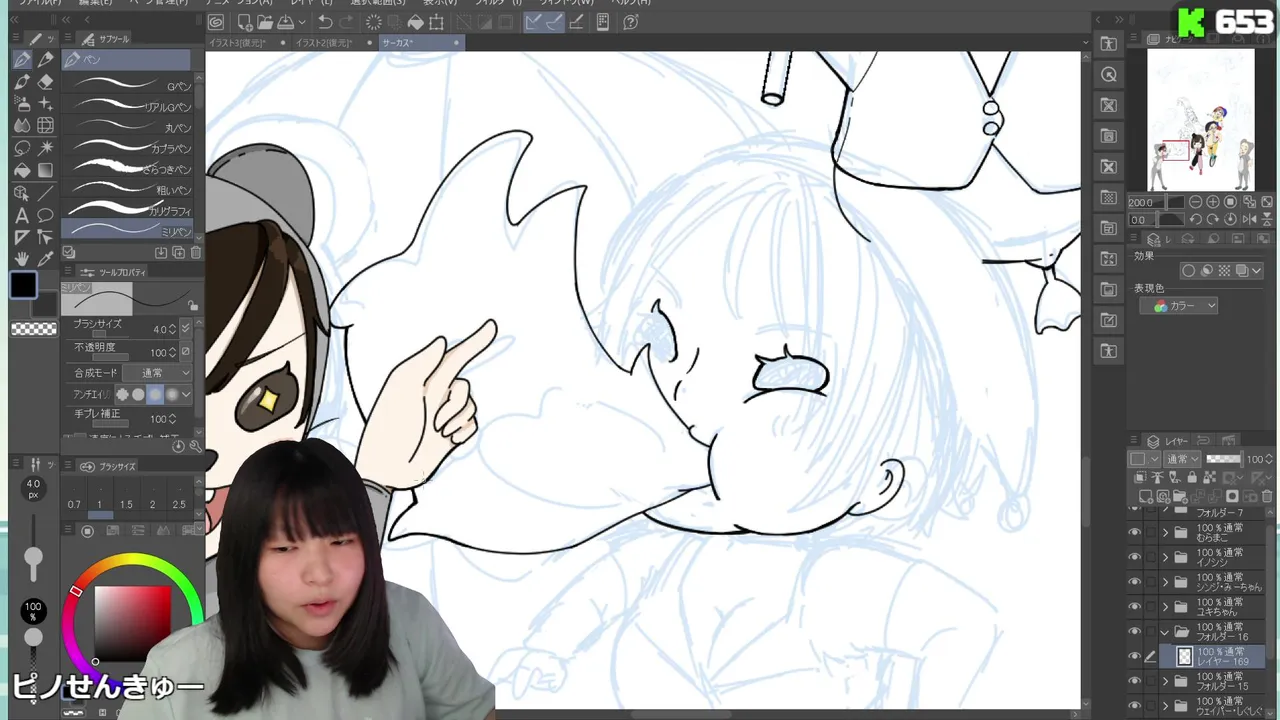Viewport: 1280px width, 720px height.
Task: Tick the checkbox beside イノシシ layer
Action: [x=1150, y=557]
